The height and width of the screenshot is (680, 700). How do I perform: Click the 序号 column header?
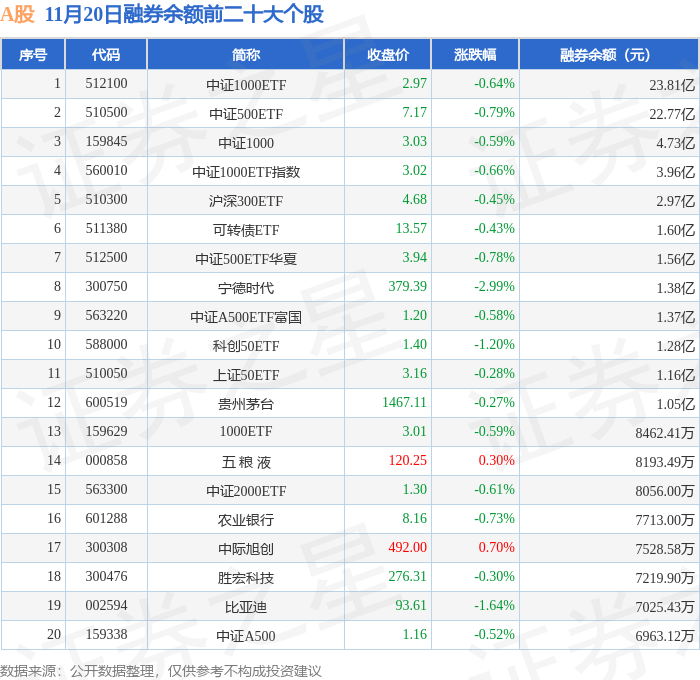point(33,54)
